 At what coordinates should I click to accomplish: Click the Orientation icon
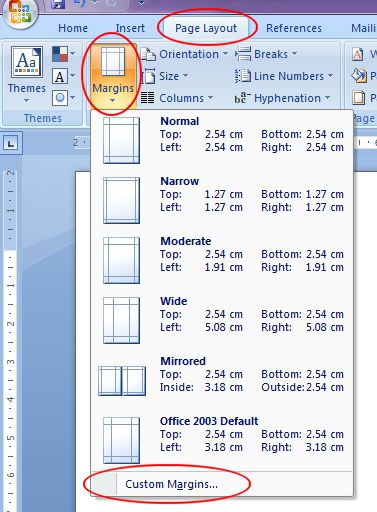click(148, 54)
